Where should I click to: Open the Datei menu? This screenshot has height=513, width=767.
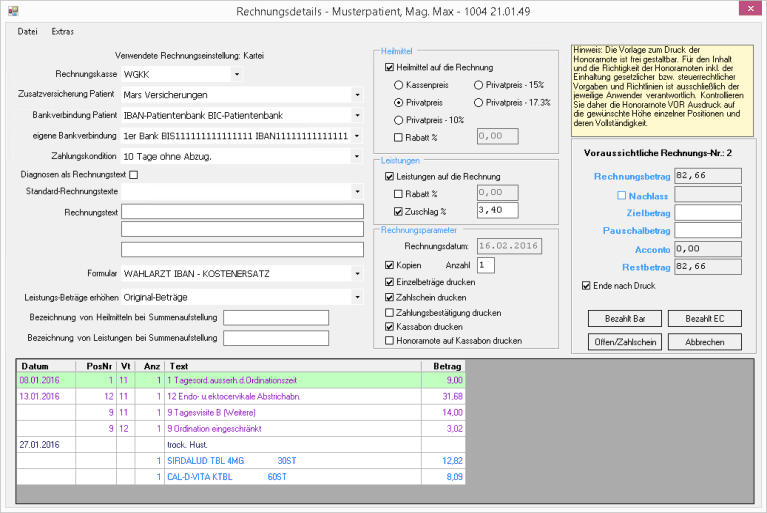(27, 31)
